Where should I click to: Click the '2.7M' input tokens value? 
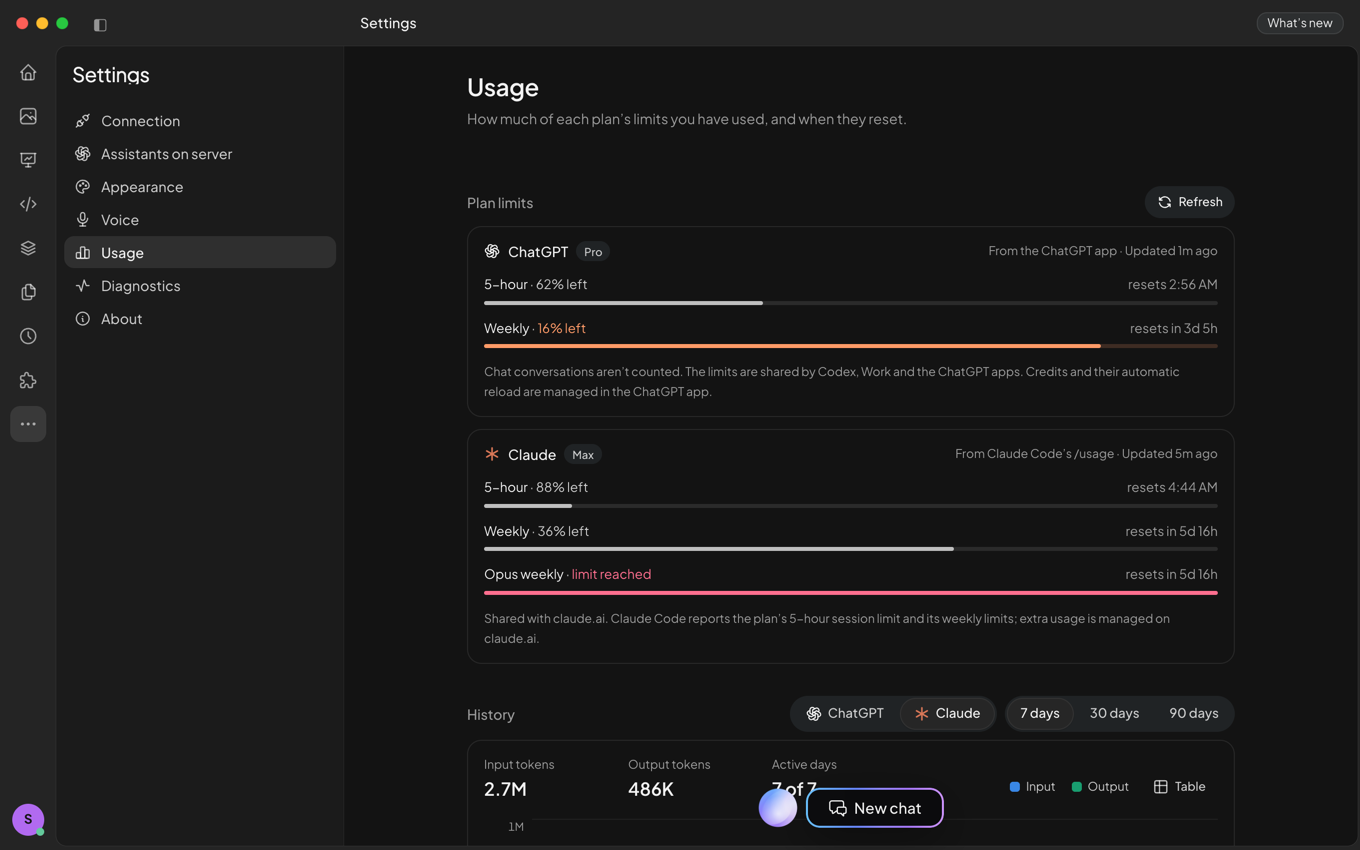[505, 789]
